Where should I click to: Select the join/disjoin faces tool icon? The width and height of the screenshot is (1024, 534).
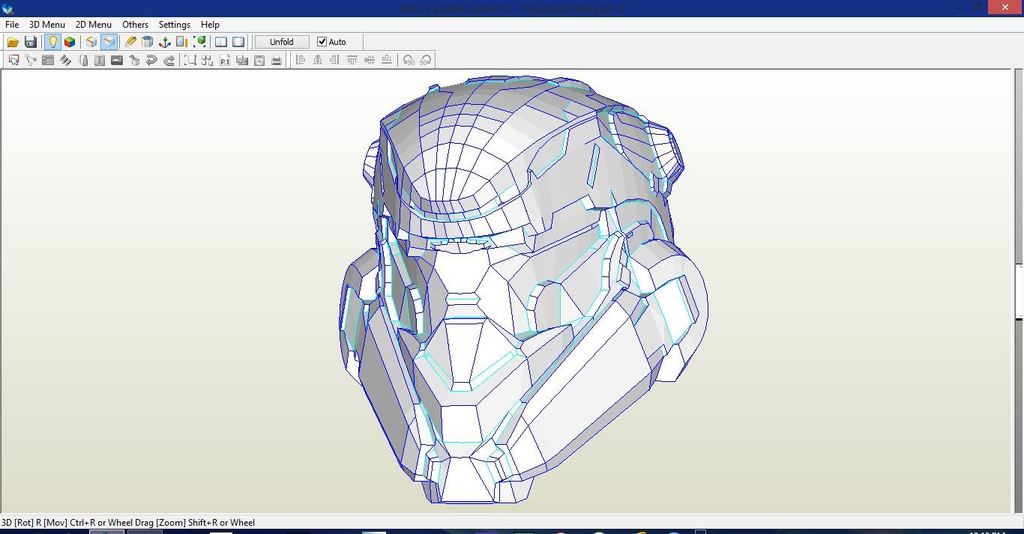coord(48,60)
